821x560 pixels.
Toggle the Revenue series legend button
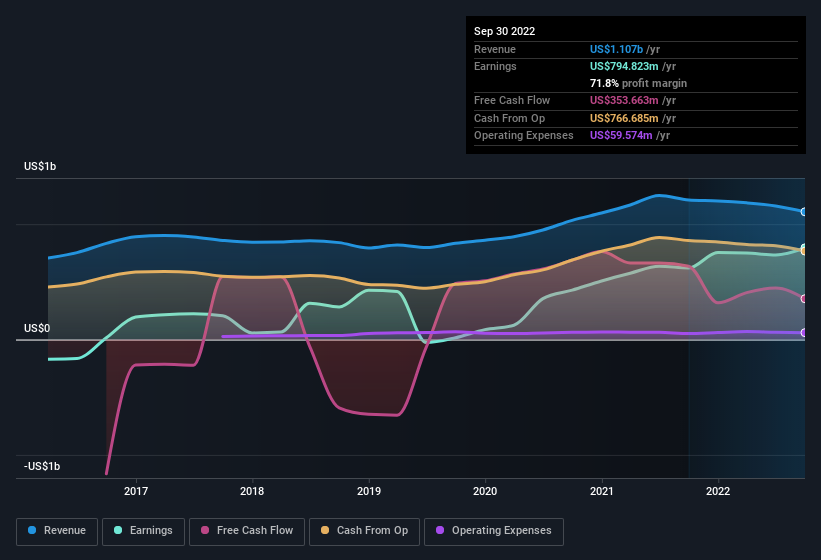point(57,531)
